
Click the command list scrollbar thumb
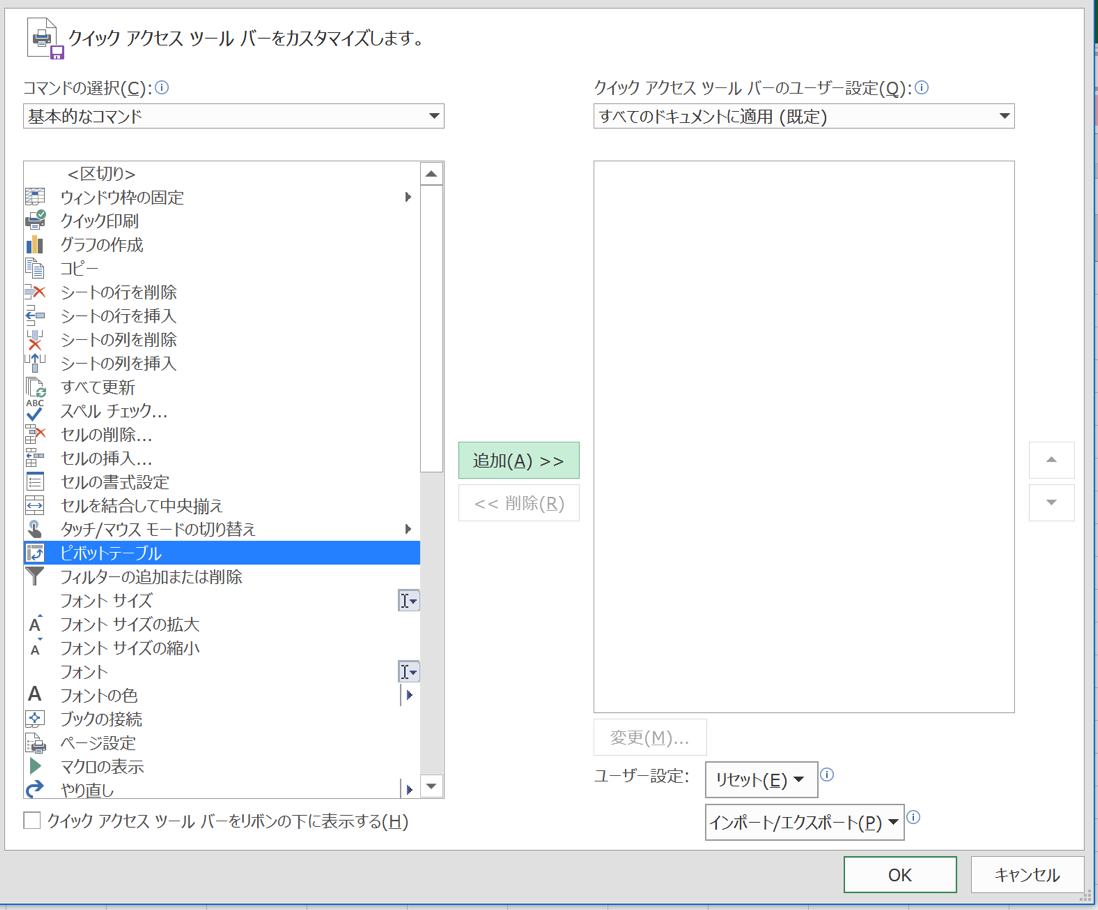coord(431,329)
